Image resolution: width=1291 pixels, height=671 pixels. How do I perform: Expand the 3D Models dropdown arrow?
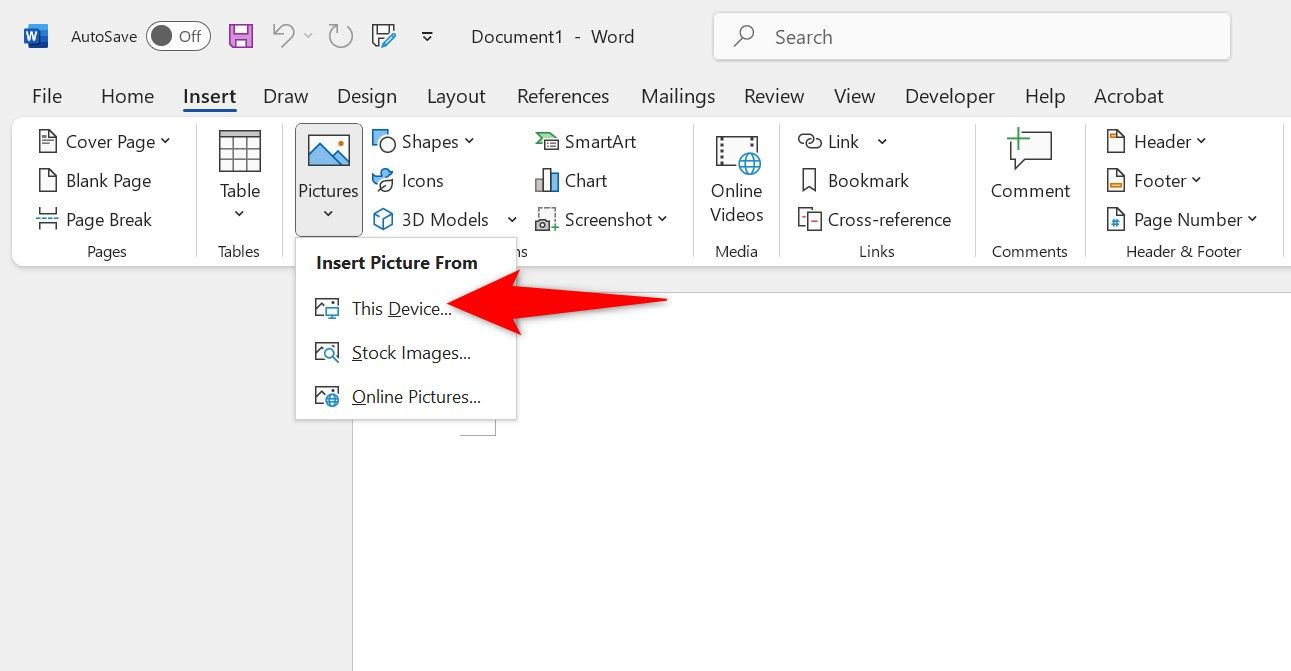click(x=512, y=219)
